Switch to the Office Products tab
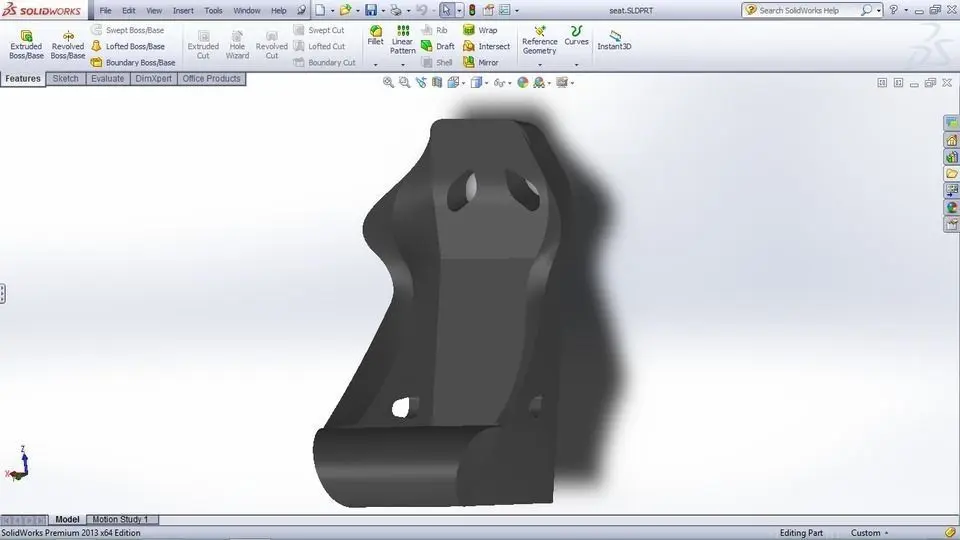 (211, 78)
